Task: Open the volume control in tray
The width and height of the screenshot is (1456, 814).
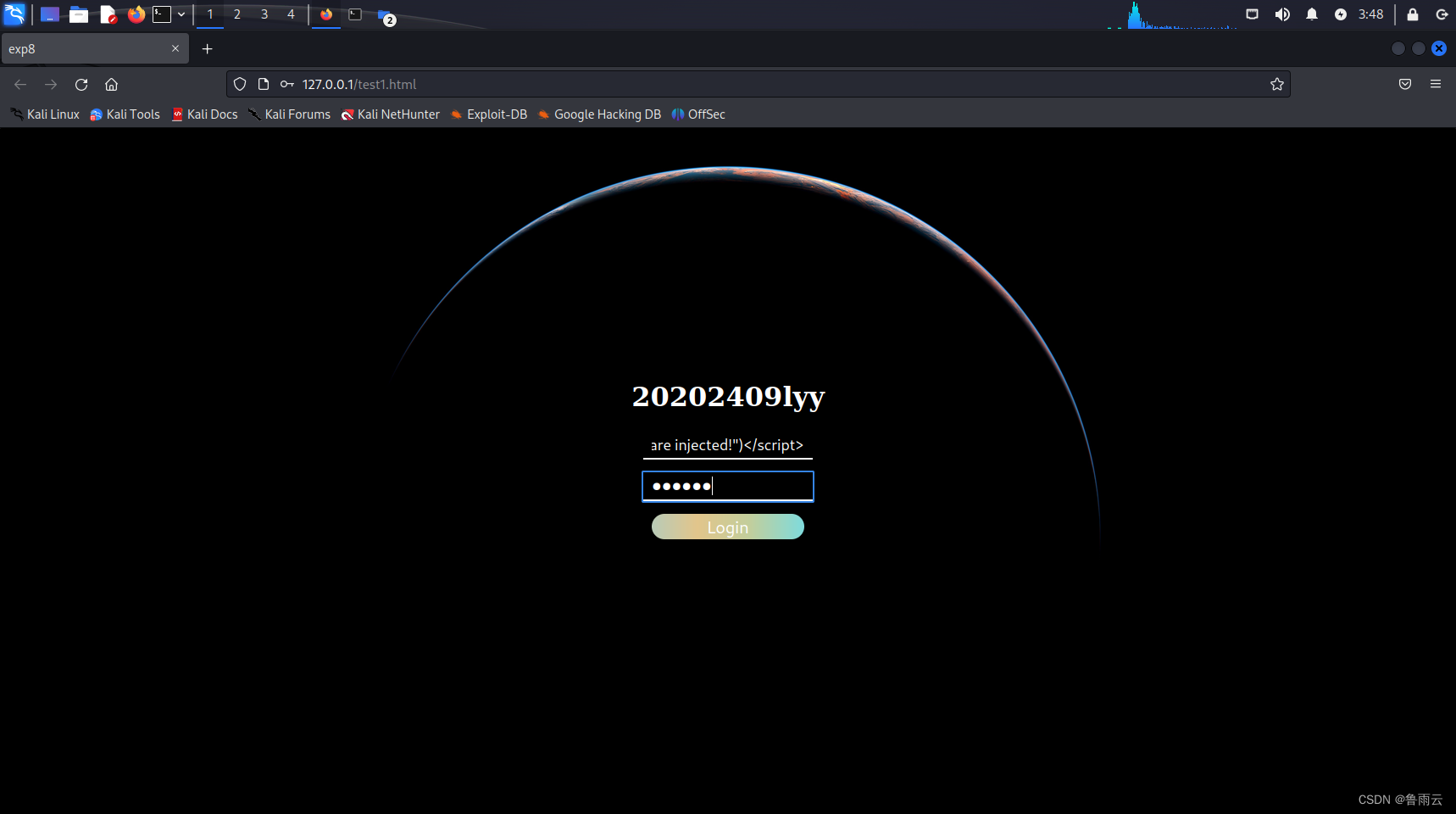Action: (1282, 14)
